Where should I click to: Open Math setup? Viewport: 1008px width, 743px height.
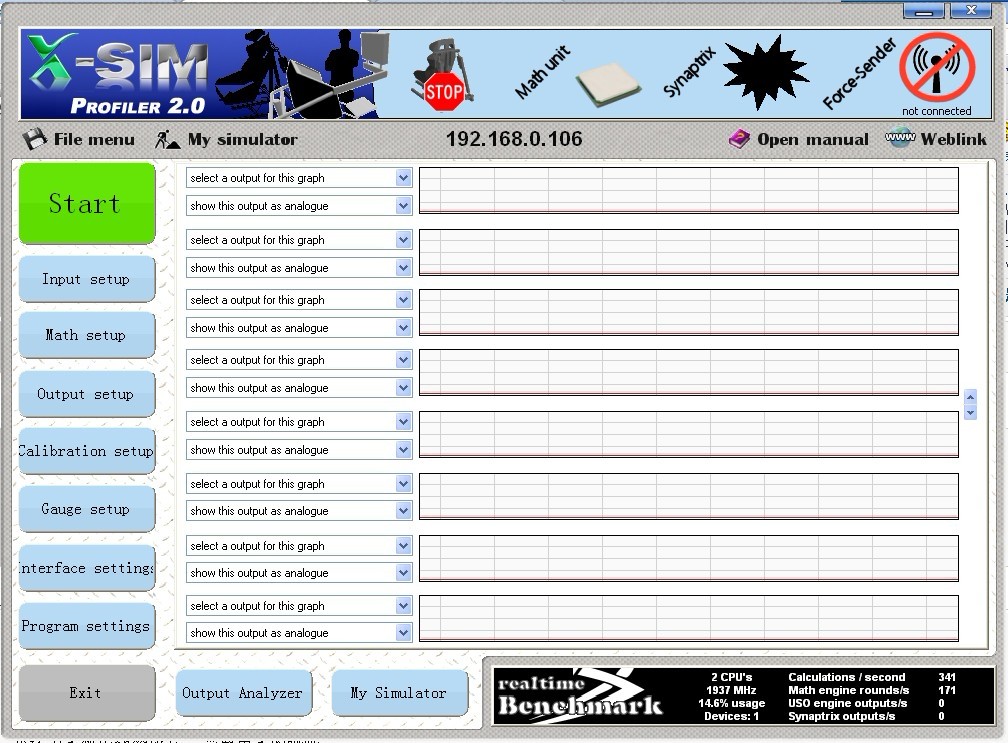(87, 335)
